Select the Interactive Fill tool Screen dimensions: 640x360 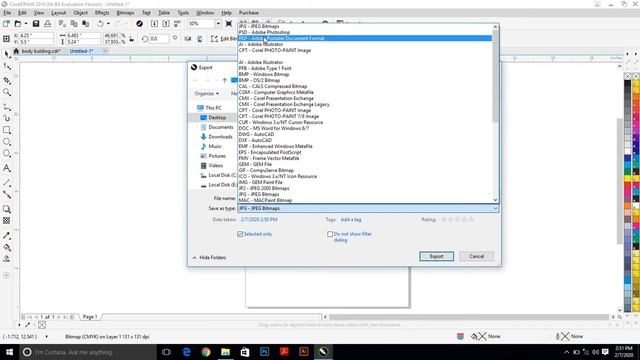(x=7, y=248)
